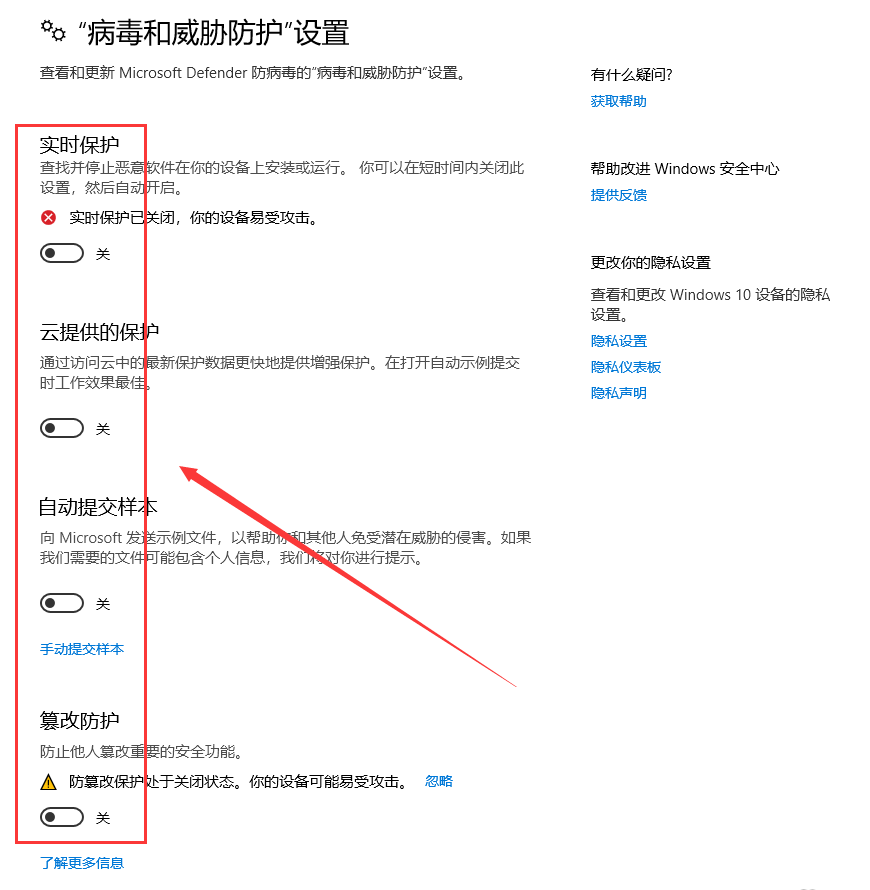Screen dimensions: 870x890
Task: Switch on the 篡改防护 toggle
Action: 62,817
